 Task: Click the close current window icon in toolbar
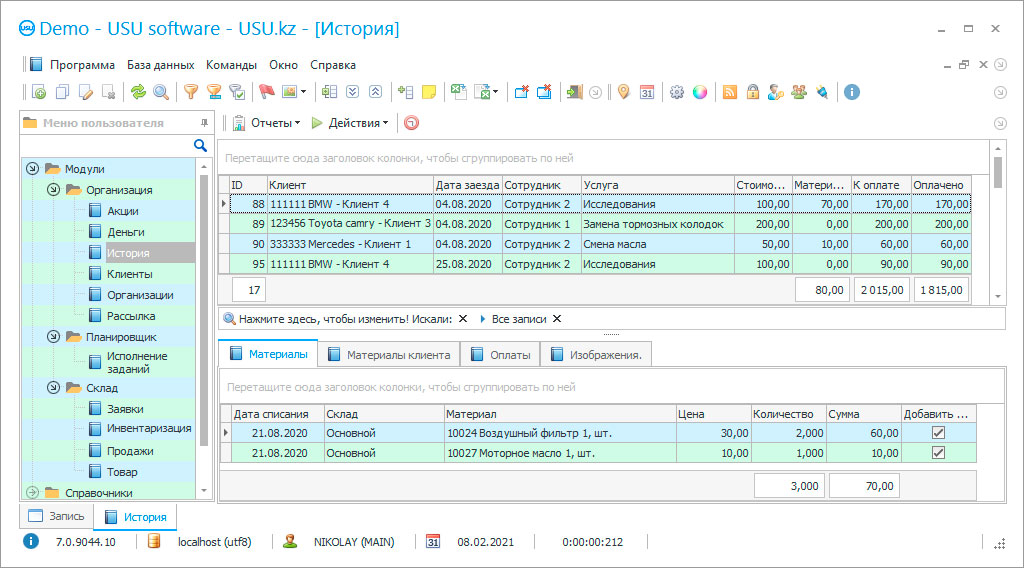pos(521,92)
